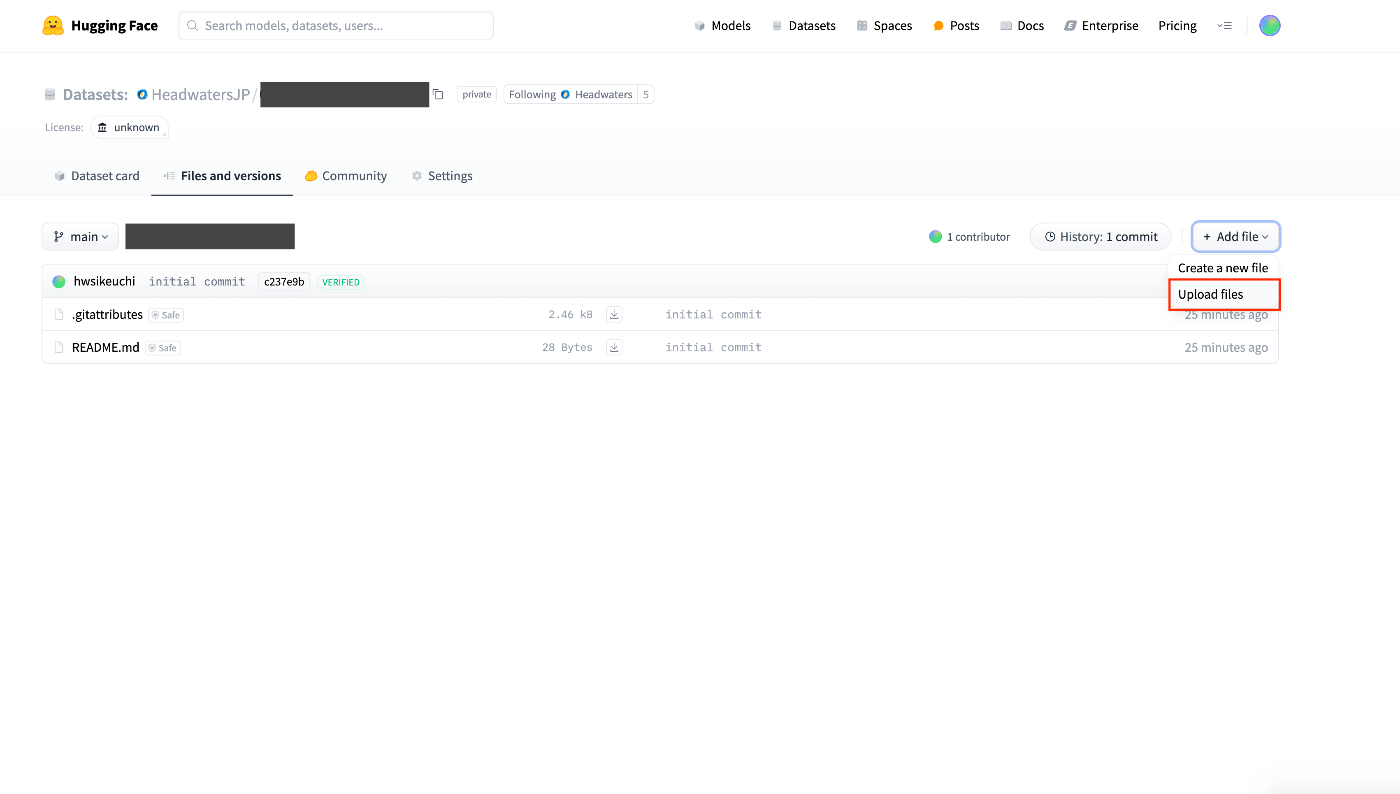Open the initial commit message in header row

click(197, 282)
